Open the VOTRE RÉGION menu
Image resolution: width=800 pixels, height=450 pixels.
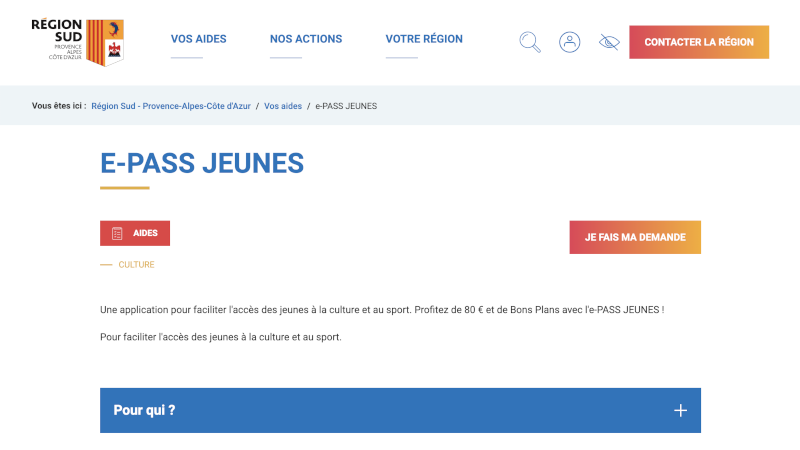coord(424,39)
